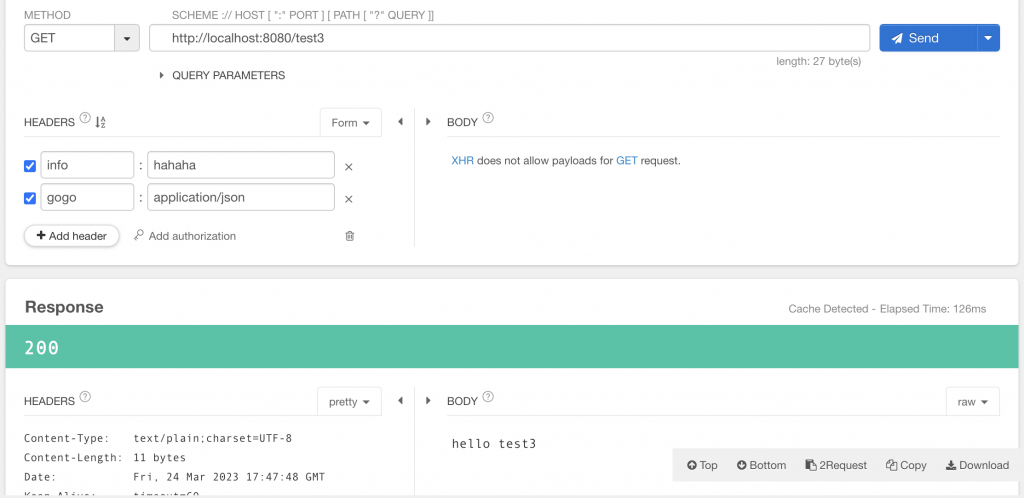Jump to Bottom of the response
Screen dimensions: 1024x498
761,465
